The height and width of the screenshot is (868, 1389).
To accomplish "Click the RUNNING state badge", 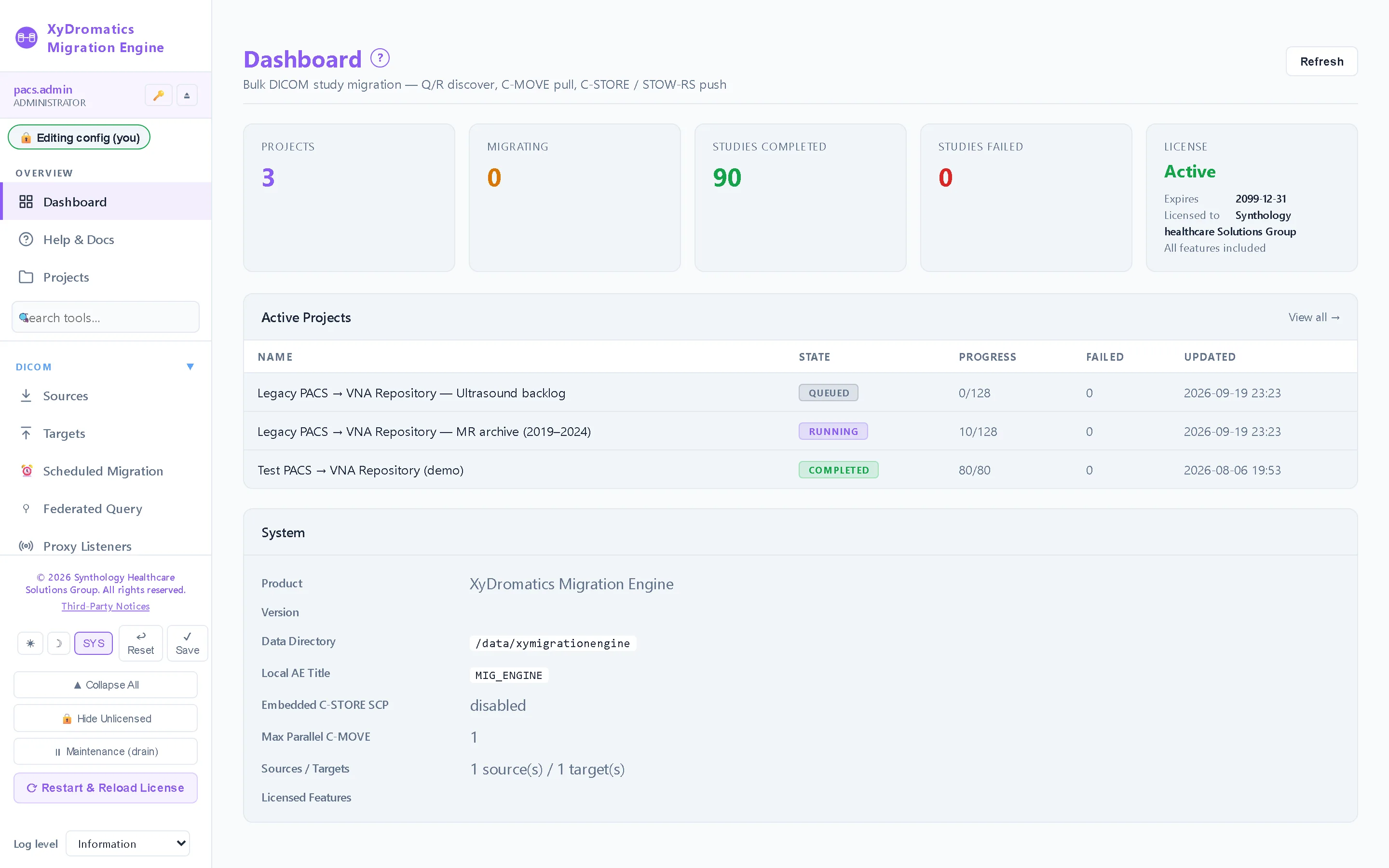I will coord(833,431).
